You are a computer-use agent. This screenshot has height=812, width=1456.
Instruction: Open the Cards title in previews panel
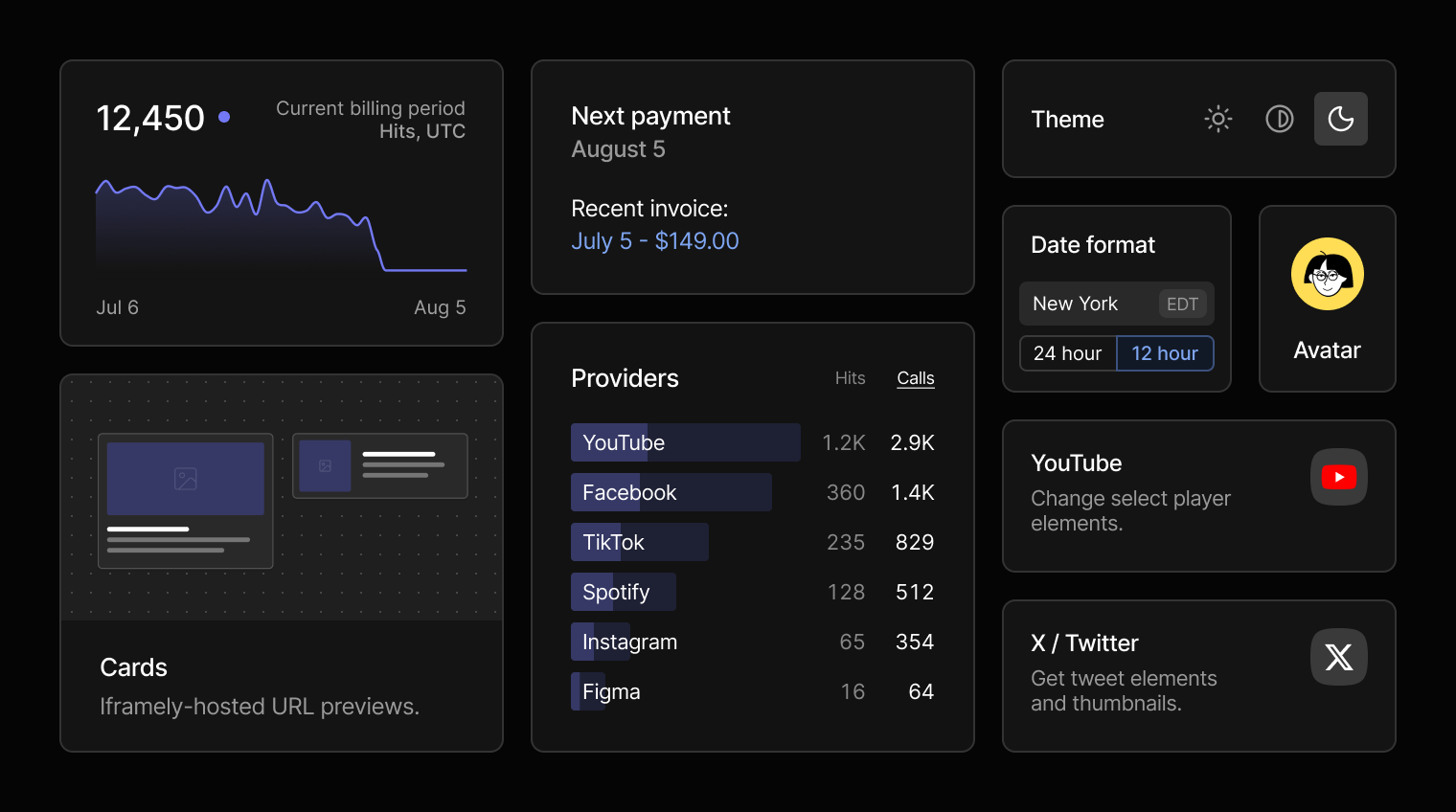[x=133, y=667]
